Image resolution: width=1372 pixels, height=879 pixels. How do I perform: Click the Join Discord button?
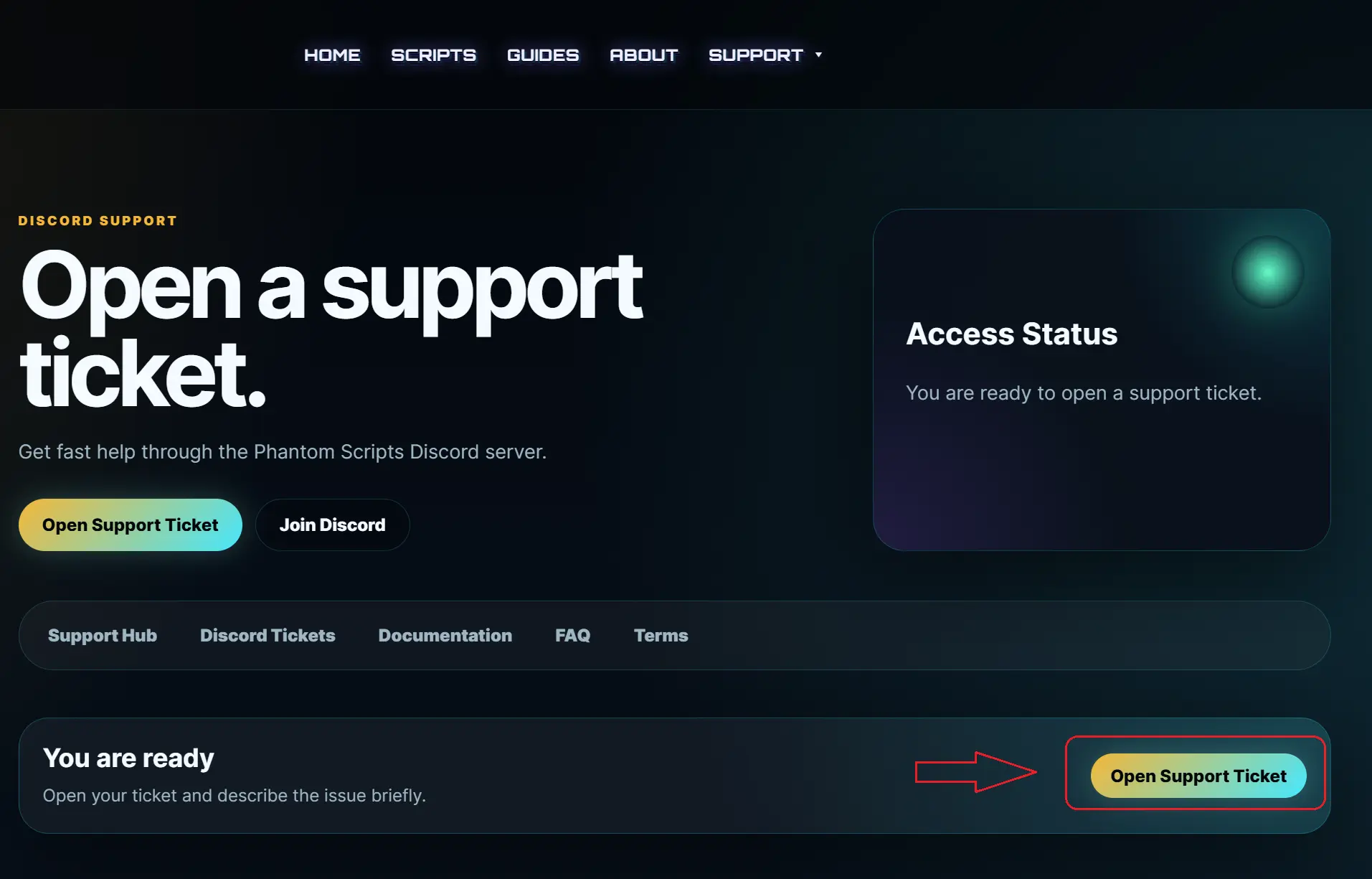tap(333, 525)
